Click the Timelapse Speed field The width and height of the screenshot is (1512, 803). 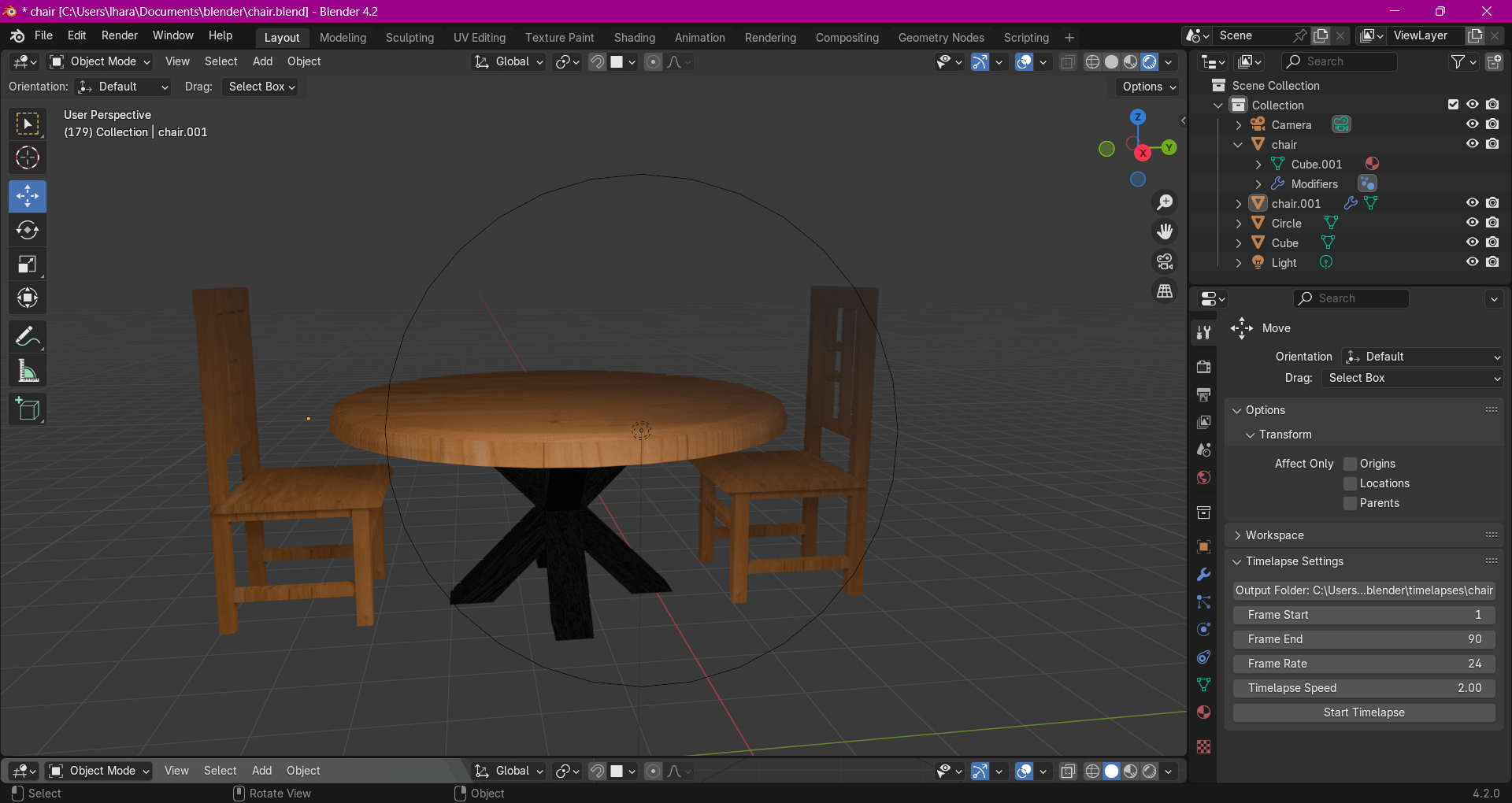coord(1364,688)
